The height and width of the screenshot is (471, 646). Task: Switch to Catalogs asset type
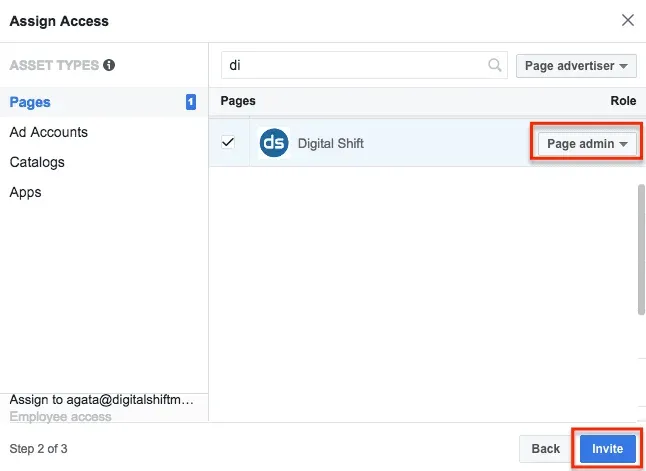(x=37, y=162)
